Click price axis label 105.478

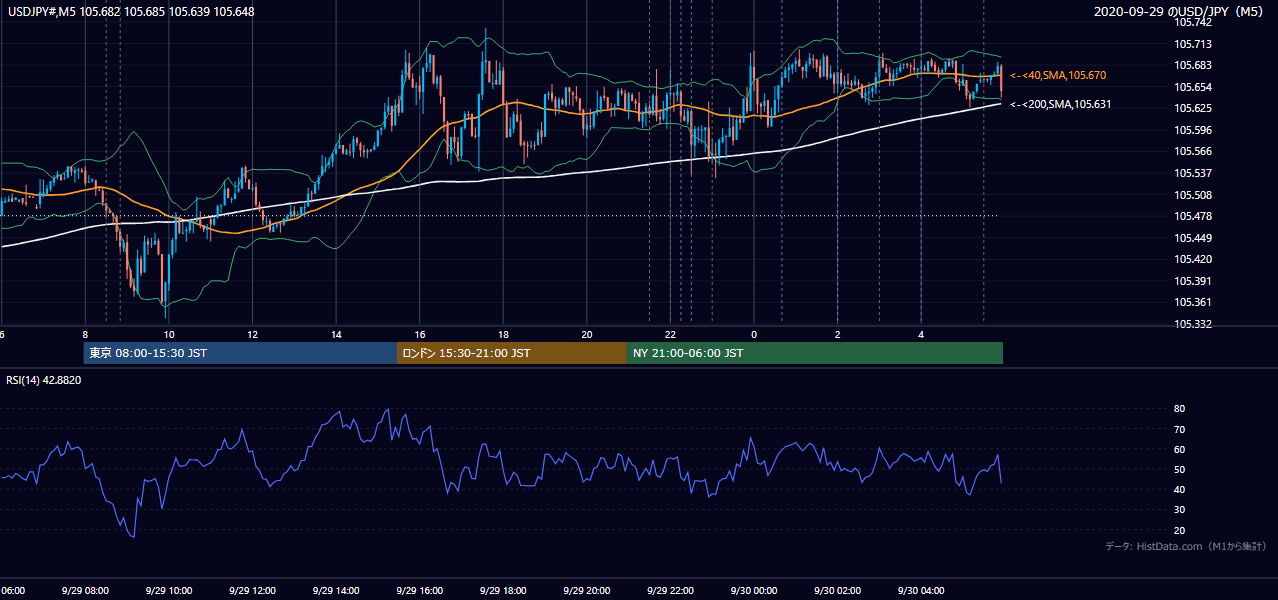1192,216
